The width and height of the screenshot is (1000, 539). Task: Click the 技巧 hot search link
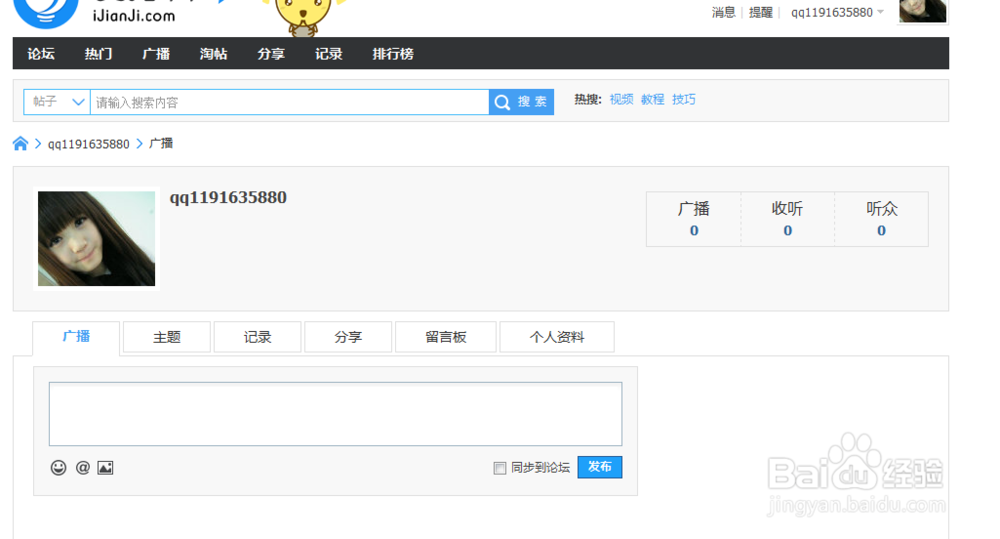(684, 100)
